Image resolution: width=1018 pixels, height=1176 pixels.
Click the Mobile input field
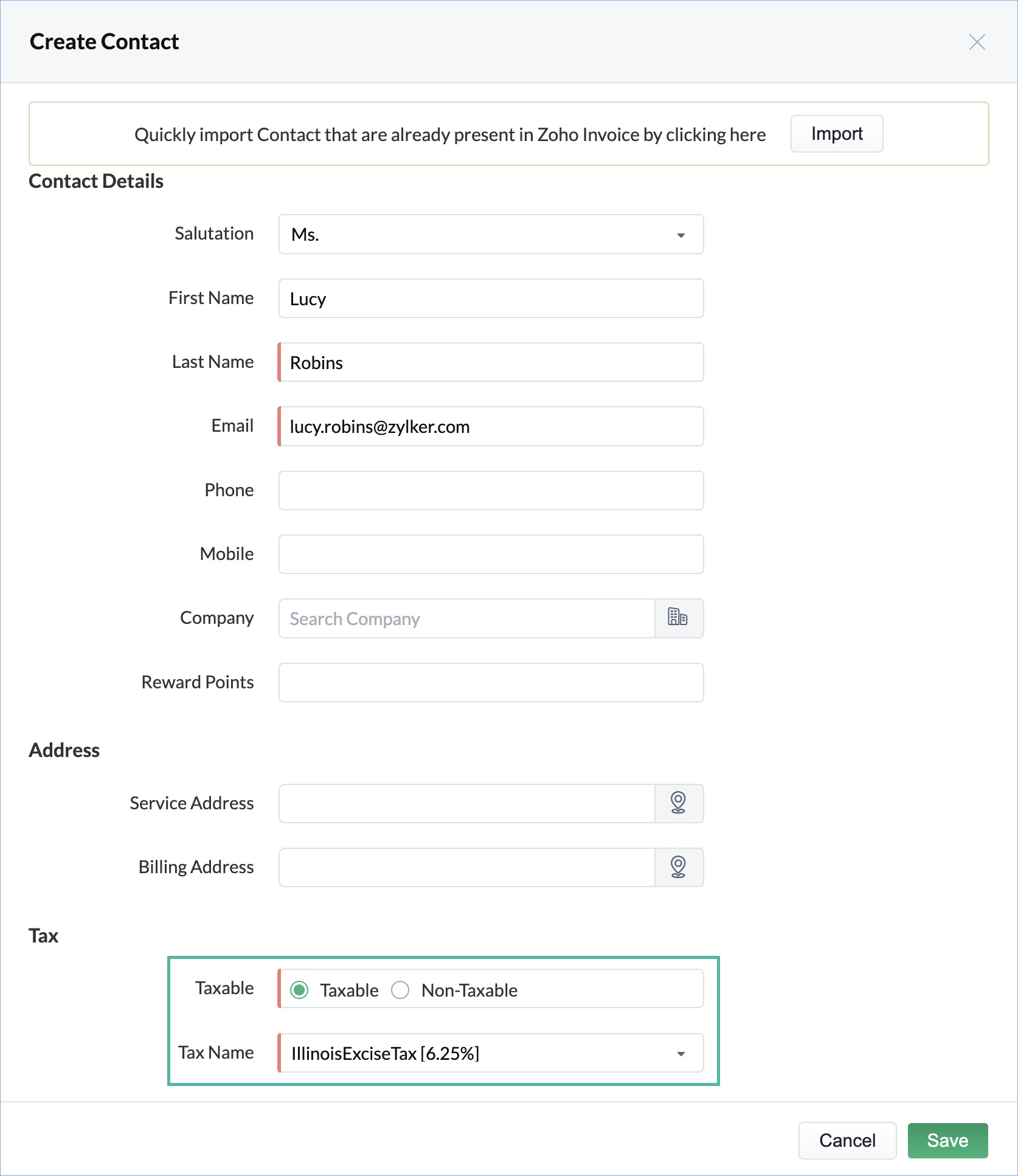[491, 554]
